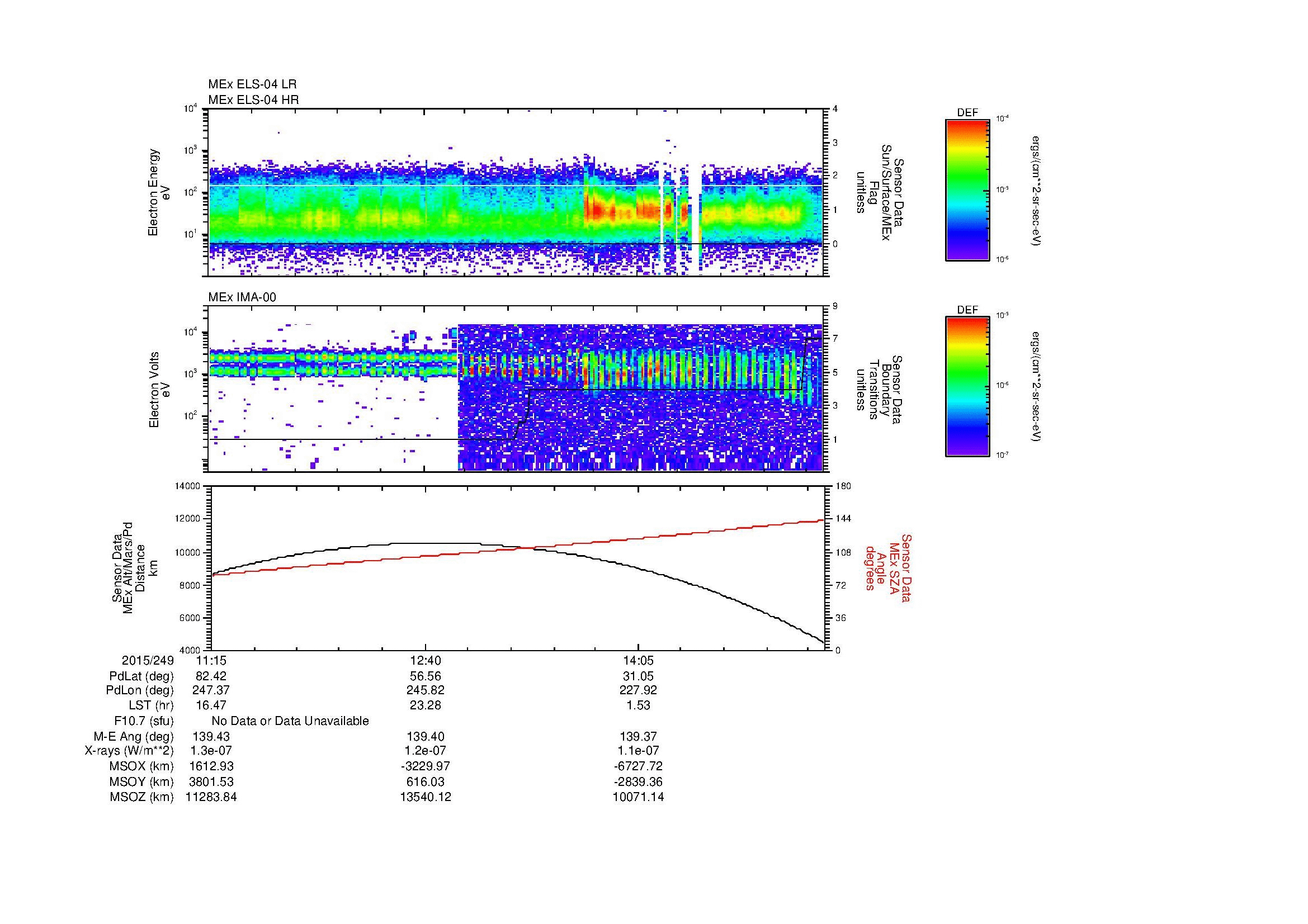The width and height of the screenshot is (1308, 924).
Task: Click the LST value '16.47'
Action: (x=211, y=705)
